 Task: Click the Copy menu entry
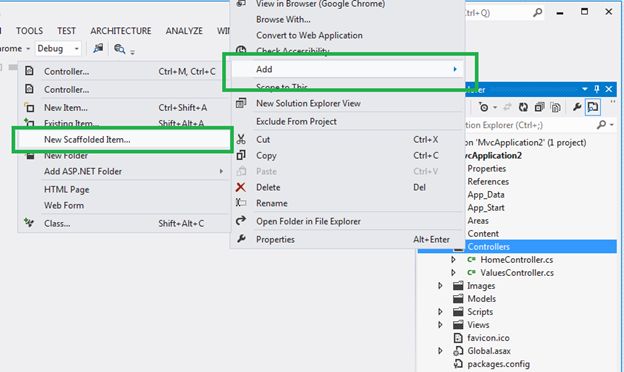click(x=347, y=156)
